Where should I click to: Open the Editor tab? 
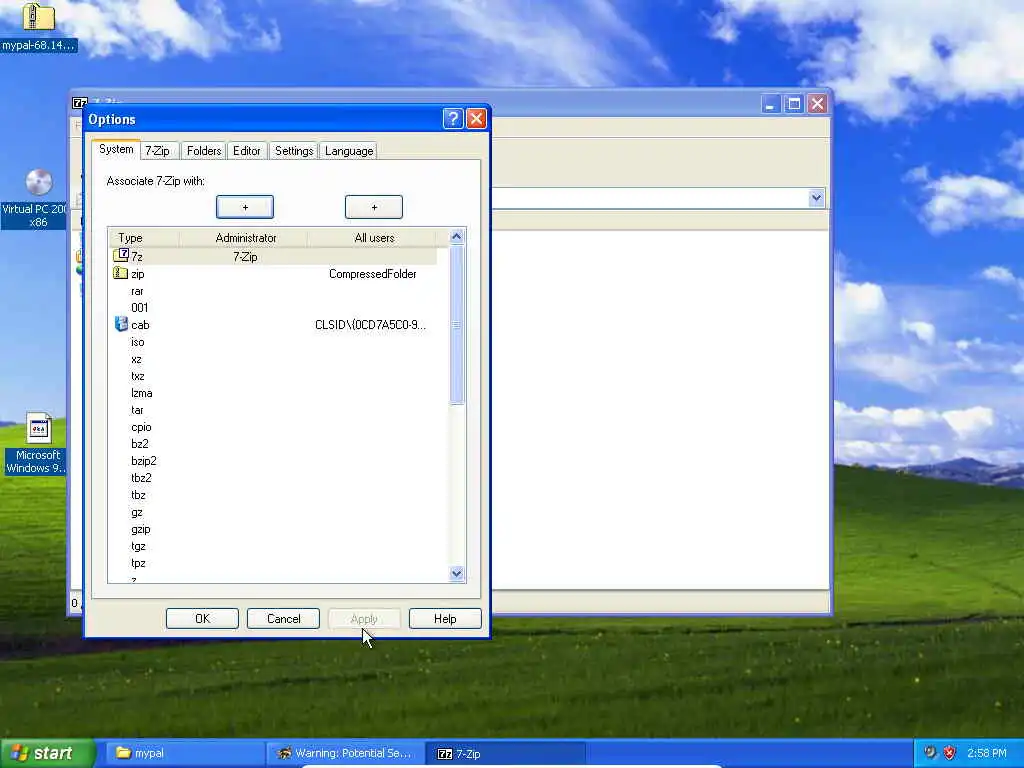pos(246,151)
